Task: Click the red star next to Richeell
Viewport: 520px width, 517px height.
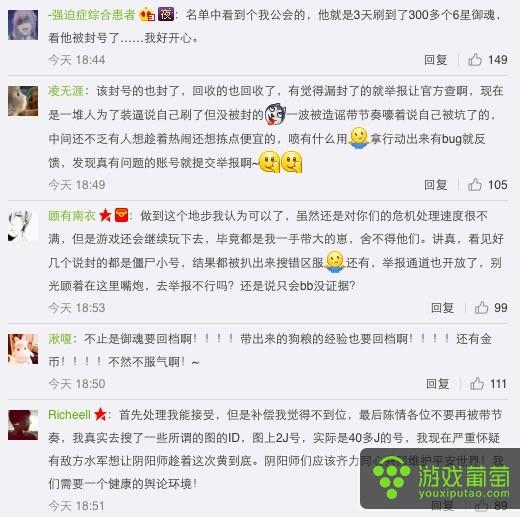Action: pyautogui.click(x=100, y=414)
